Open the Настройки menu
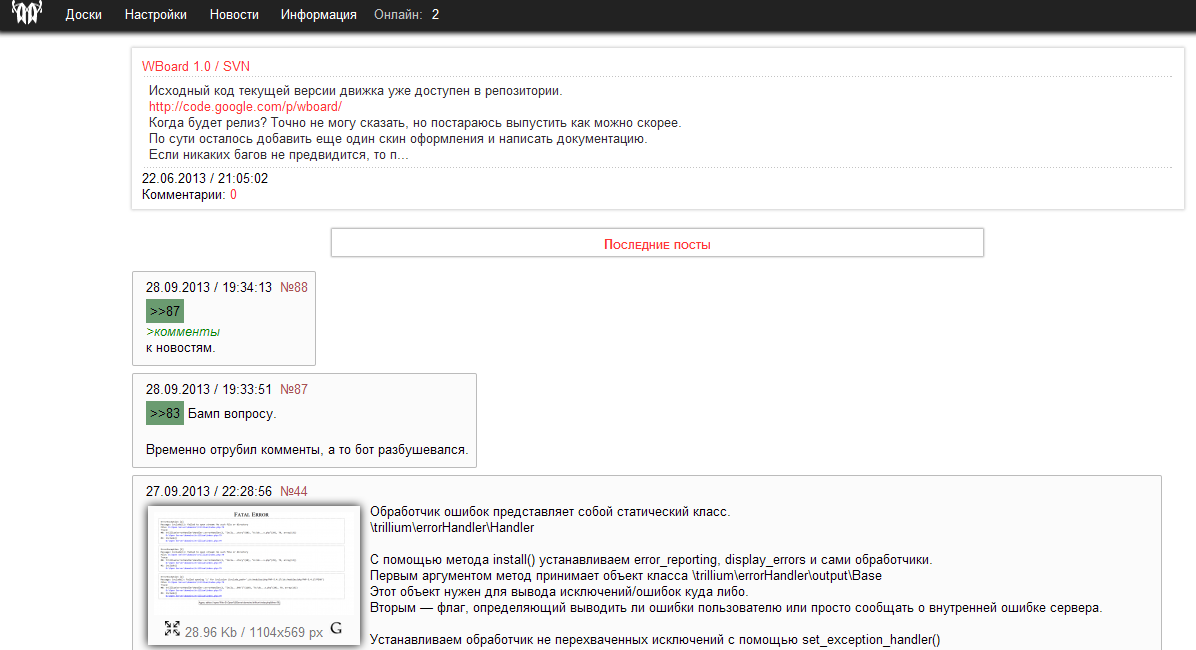This screenshot has width=1196, height=650. click(x=156, y=15)
